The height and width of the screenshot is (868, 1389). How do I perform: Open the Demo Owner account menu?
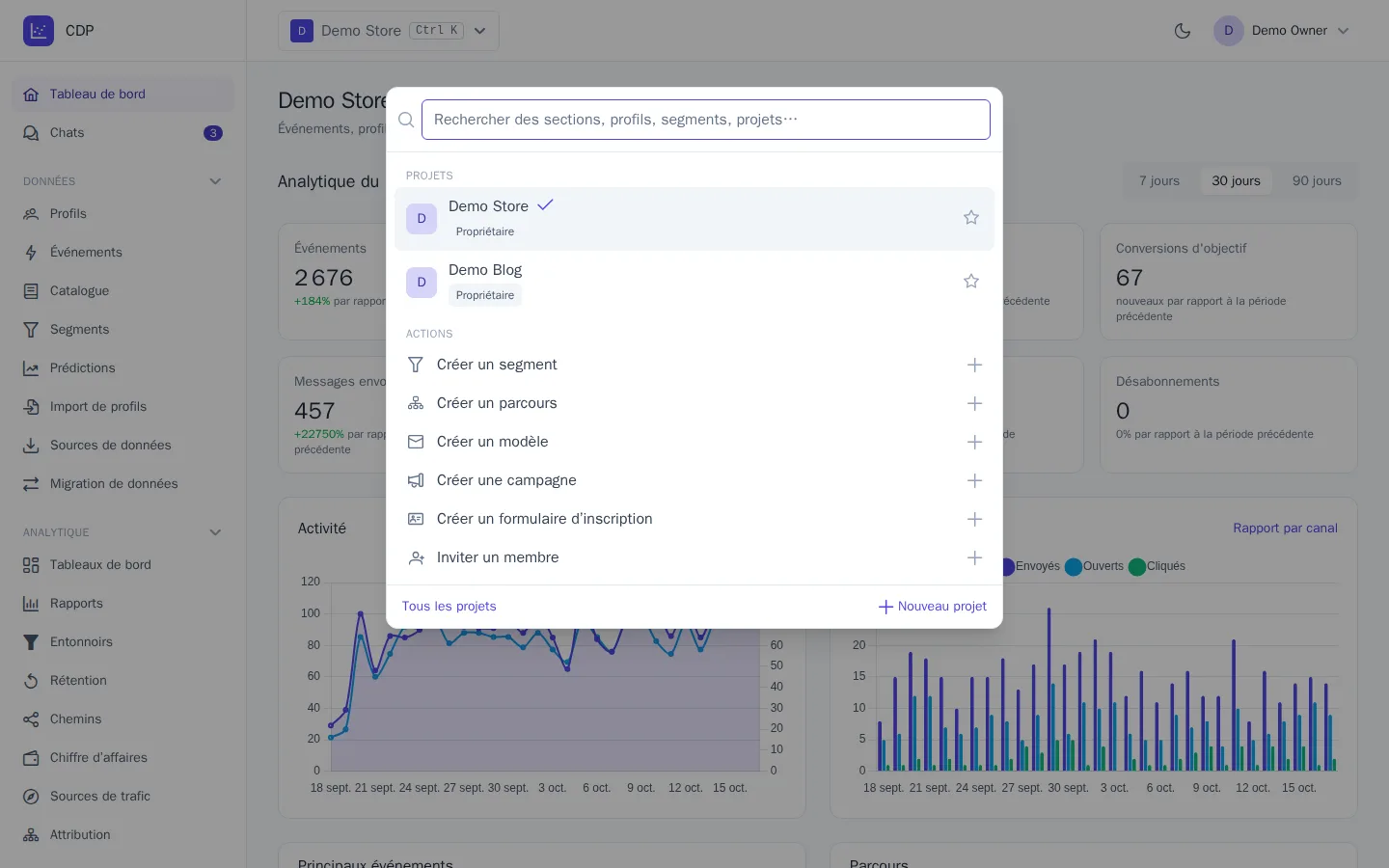(x=1282, y=31)
